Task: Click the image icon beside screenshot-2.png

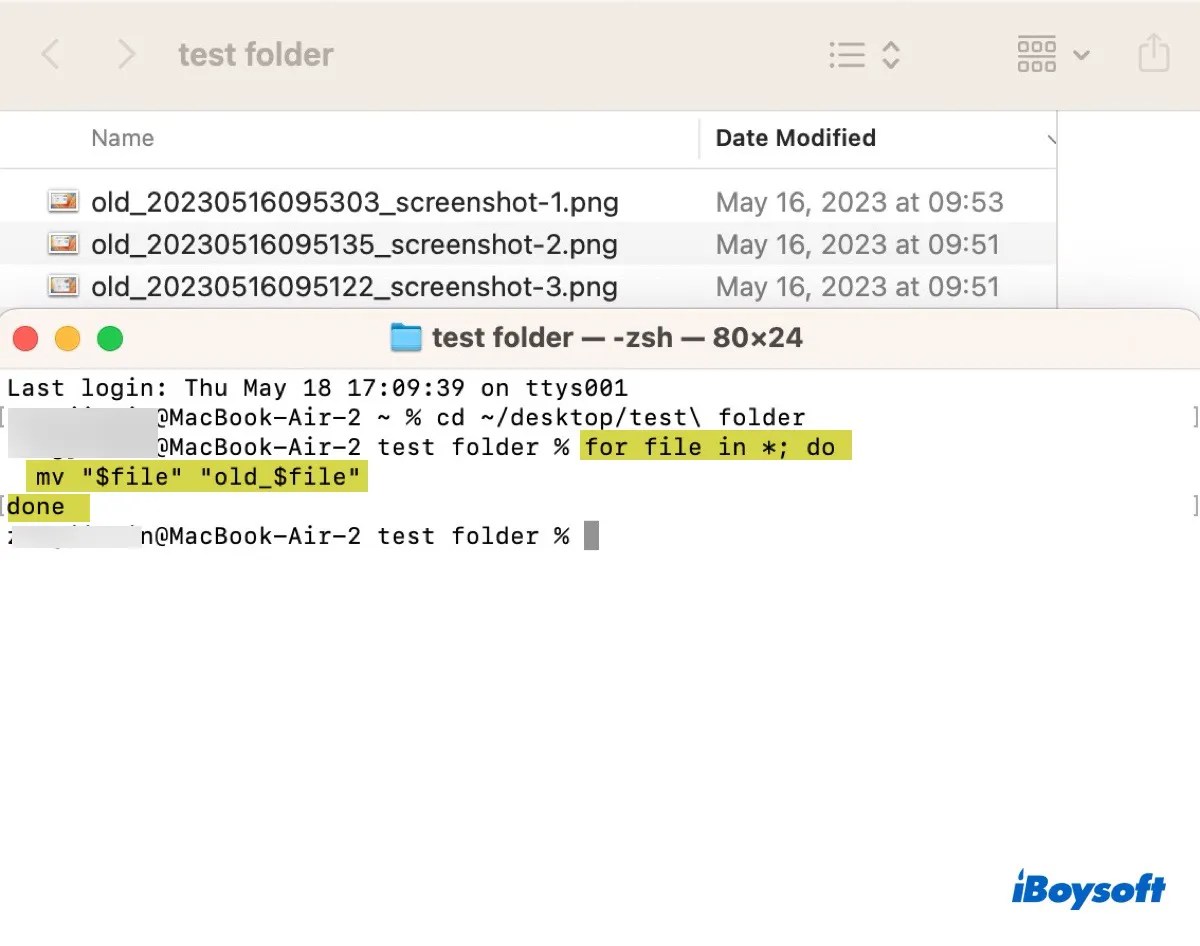Action: pos(62,244)
